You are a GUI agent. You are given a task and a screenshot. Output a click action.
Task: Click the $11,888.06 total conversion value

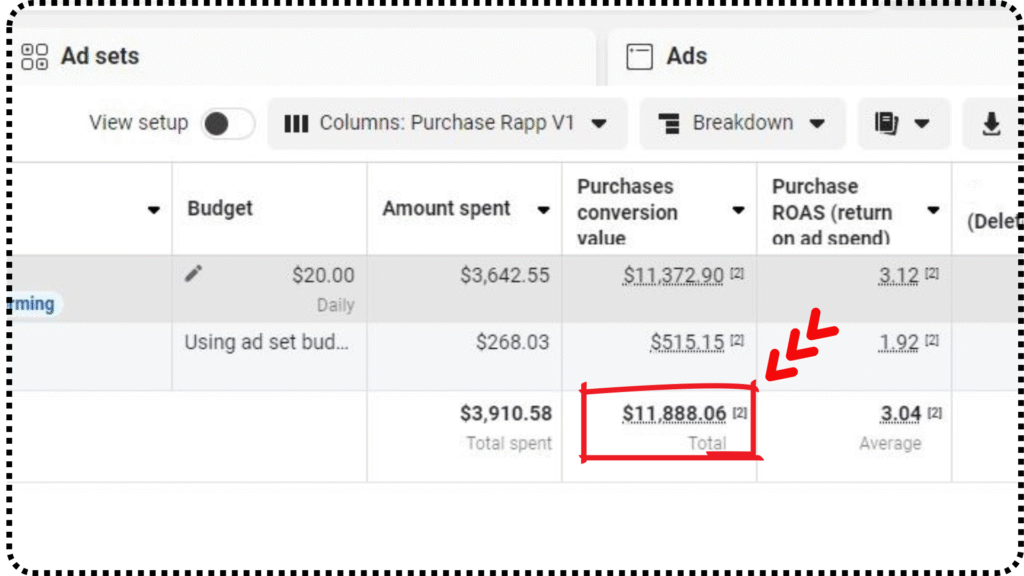pos(674,413)
